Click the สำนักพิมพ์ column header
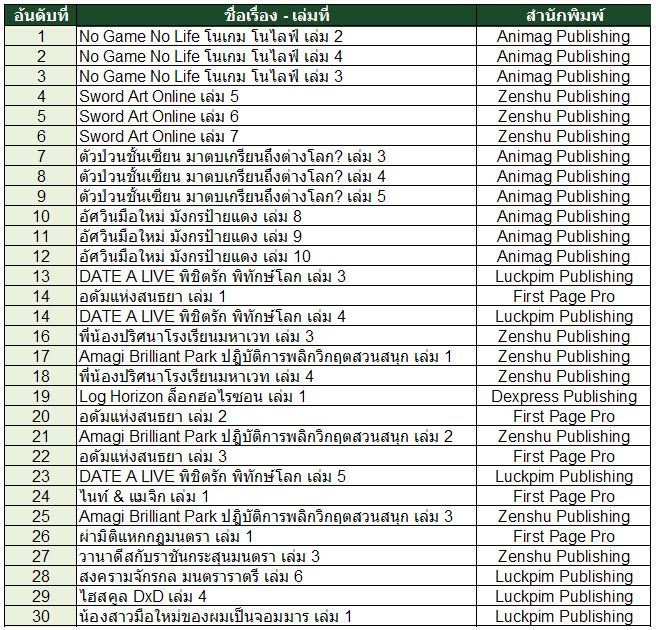This screenshot has width=656, height=630. 564,15
